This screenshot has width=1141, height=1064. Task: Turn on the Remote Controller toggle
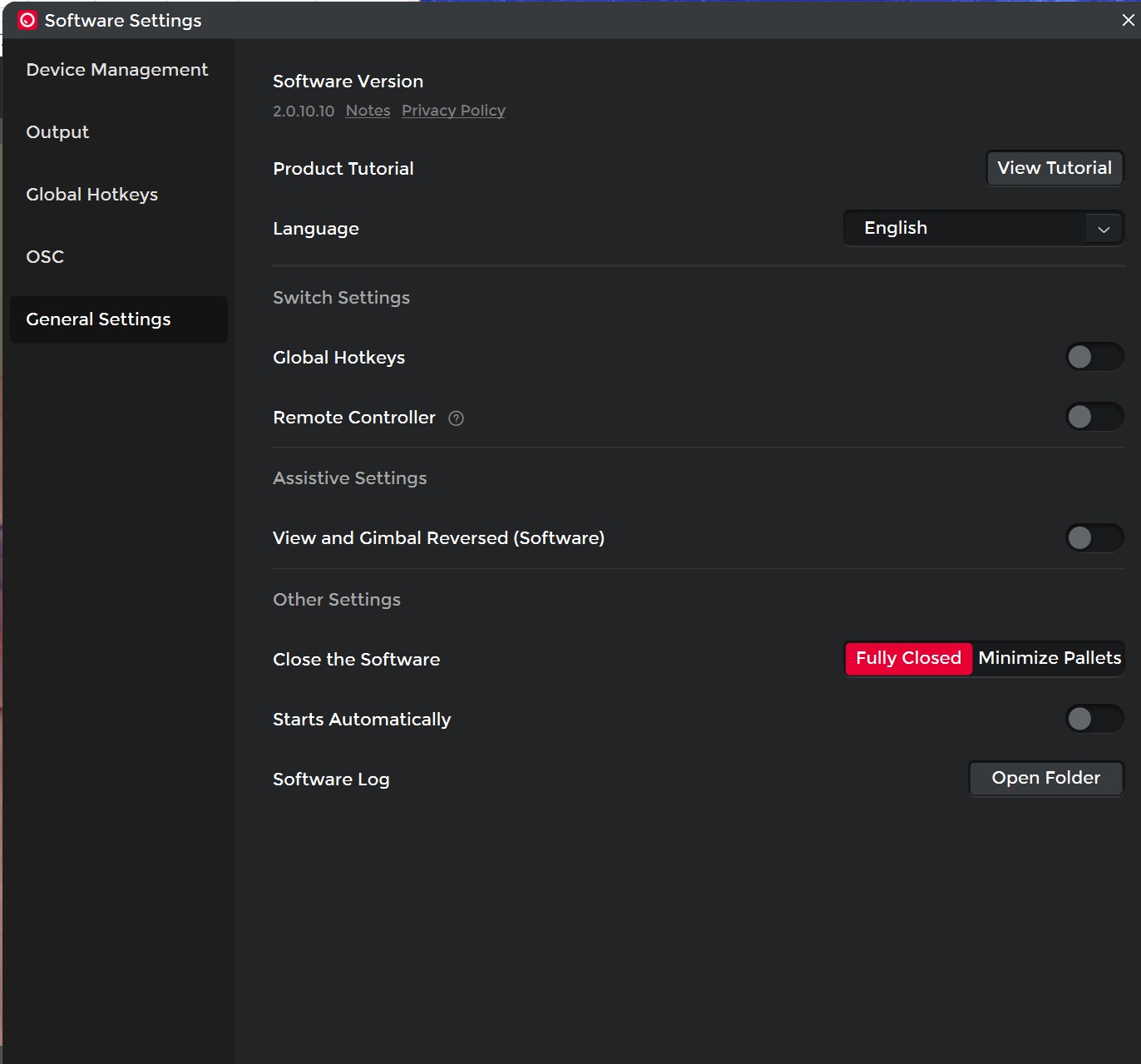(1094, 417)
